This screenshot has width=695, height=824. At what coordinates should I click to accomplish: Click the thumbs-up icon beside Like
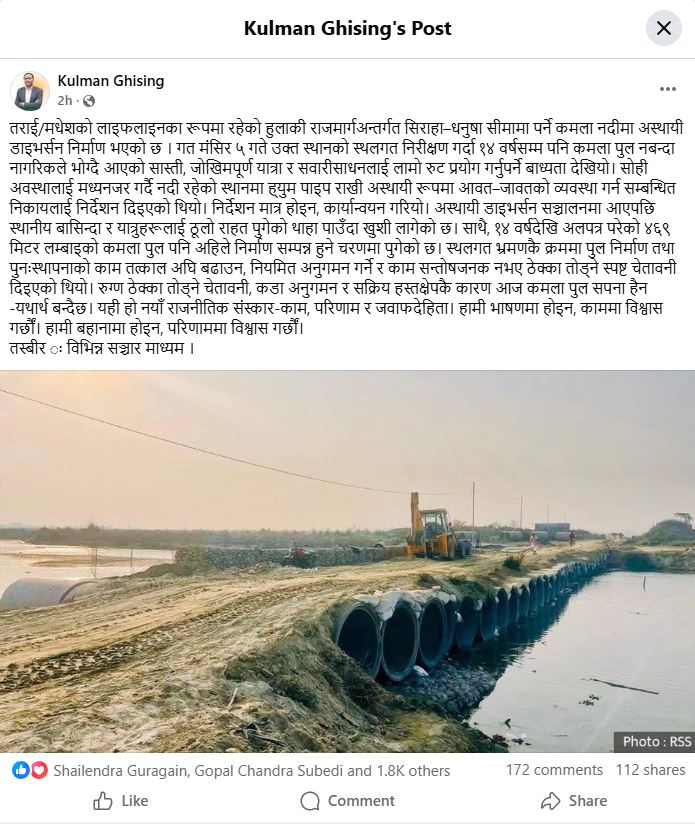103,801
